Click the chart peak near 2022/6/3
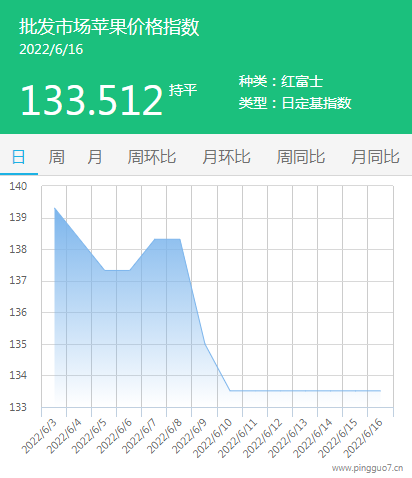The height and width of the screenshot is (478, 412). 55,208
